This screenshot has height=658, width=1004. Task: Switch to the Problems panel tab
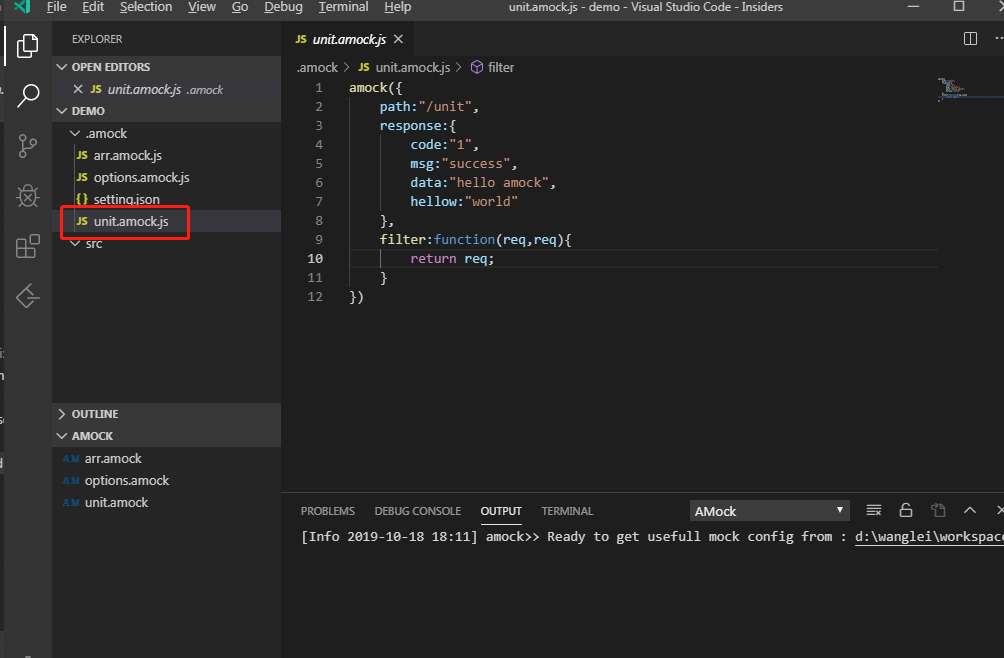point(327,511)
